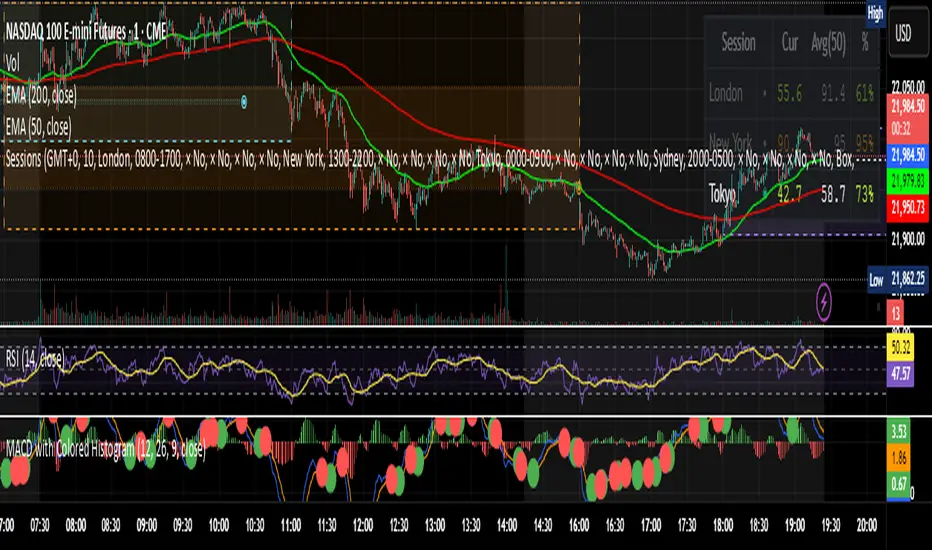Click the Cur column header
The image size is (932, 550).
(789, 42)
